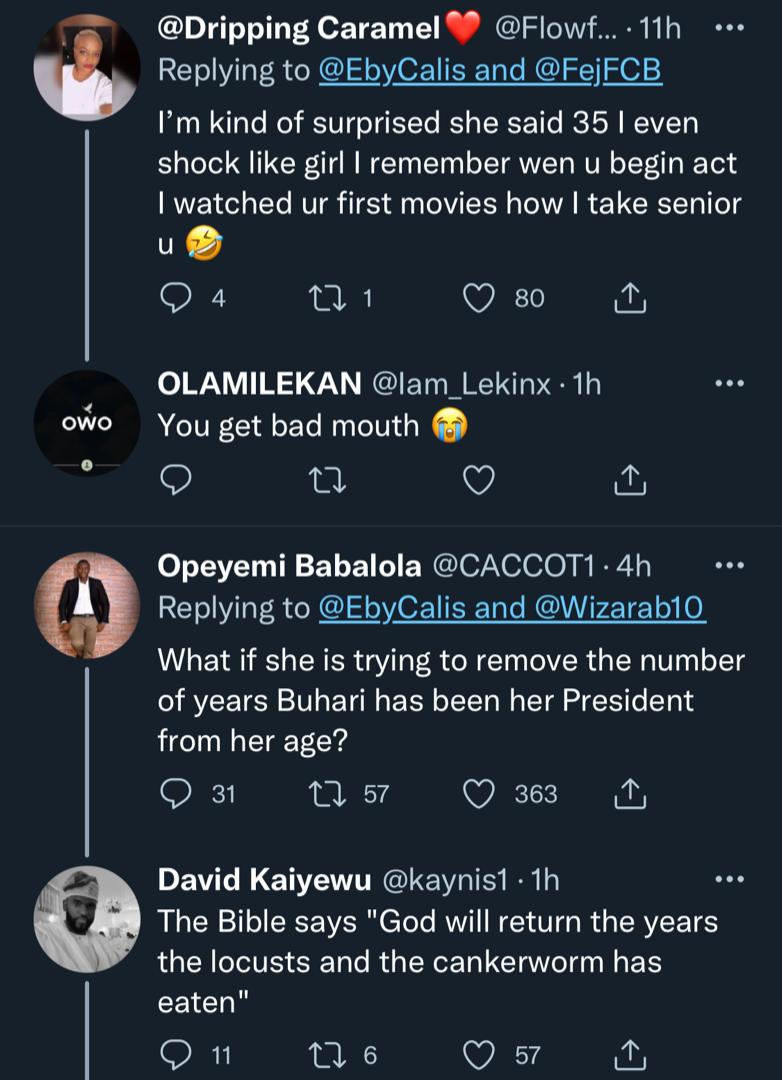782x1080 pixels.
Task: Share David Kaiyewu's Bible quote tweet
Action: click(630, 1053)
